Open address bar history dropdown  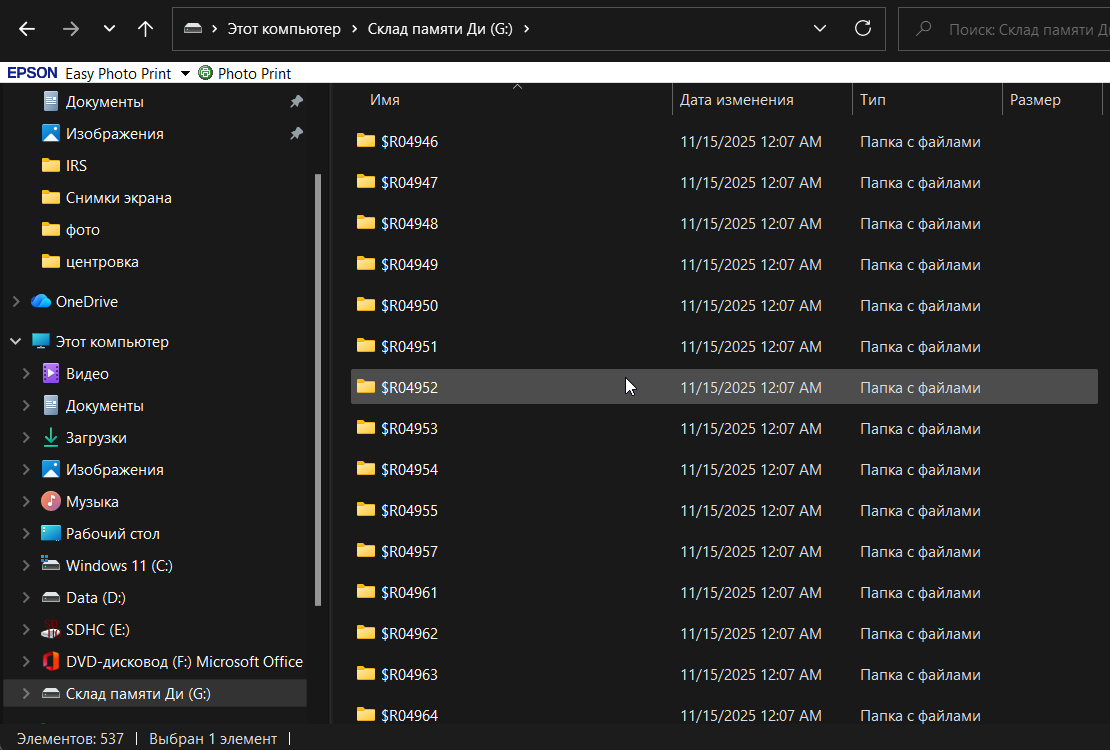click(x=820, y=29)
